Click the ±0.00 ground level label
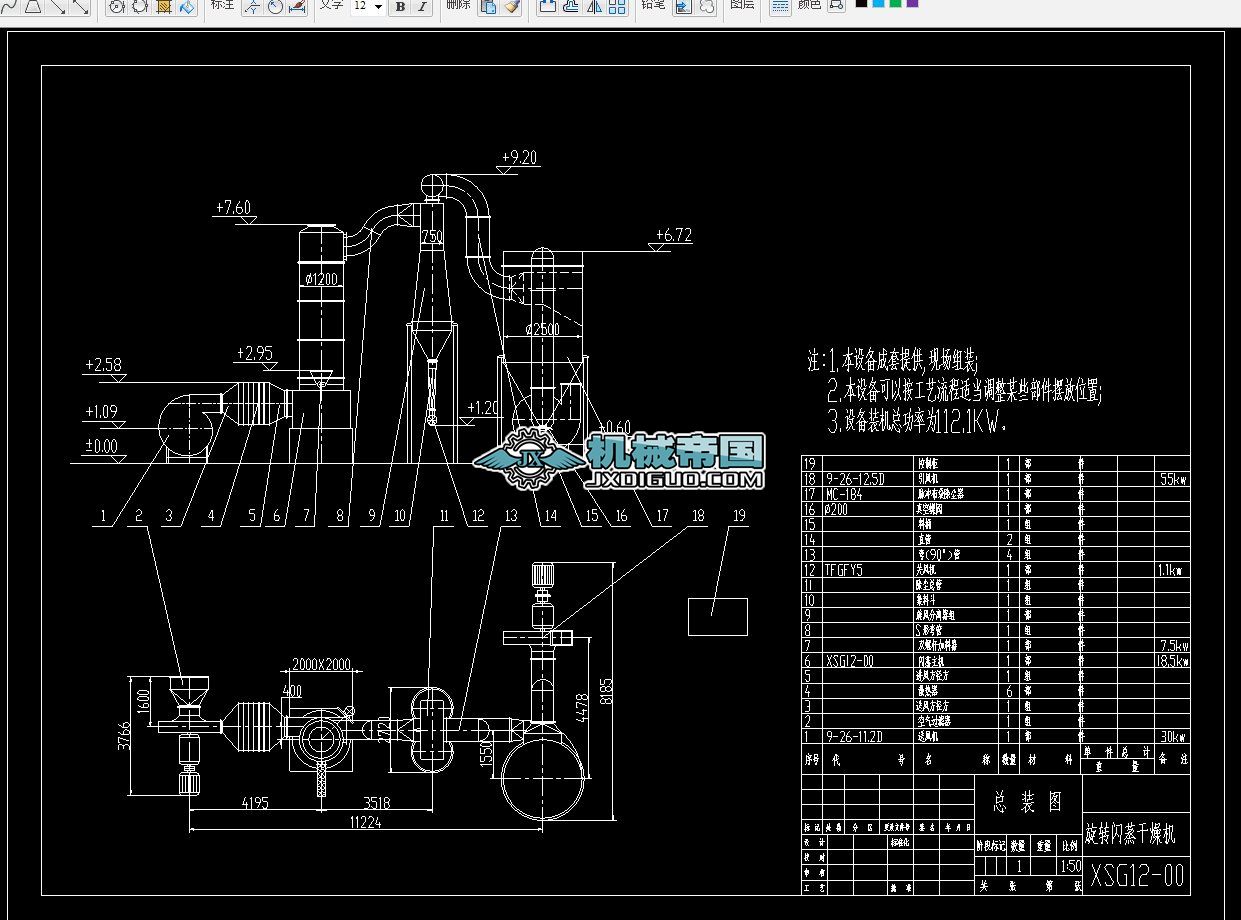Viewport: 1241px width, 920px height. 101,446
